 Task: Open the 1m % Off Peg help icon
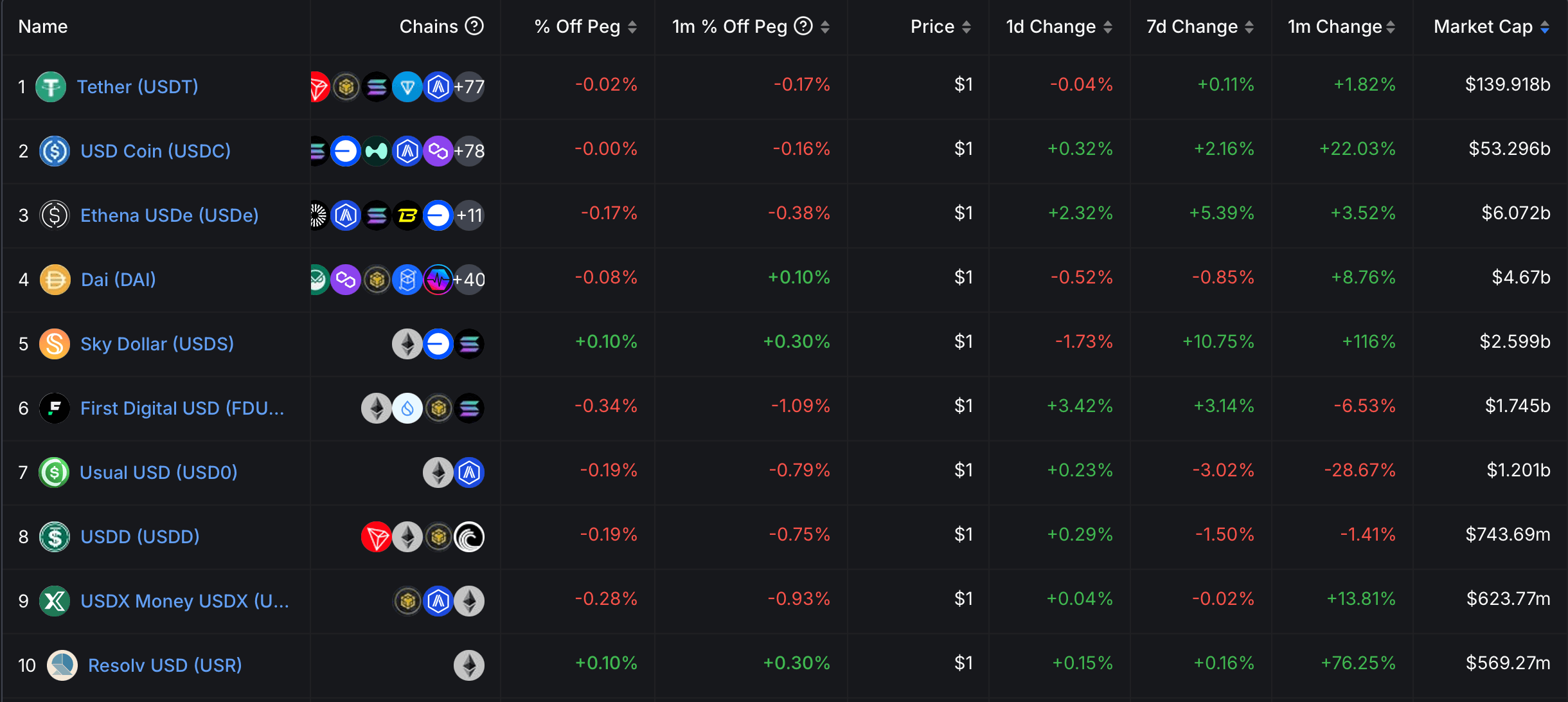pyautogui.click(x=803, y=26)
